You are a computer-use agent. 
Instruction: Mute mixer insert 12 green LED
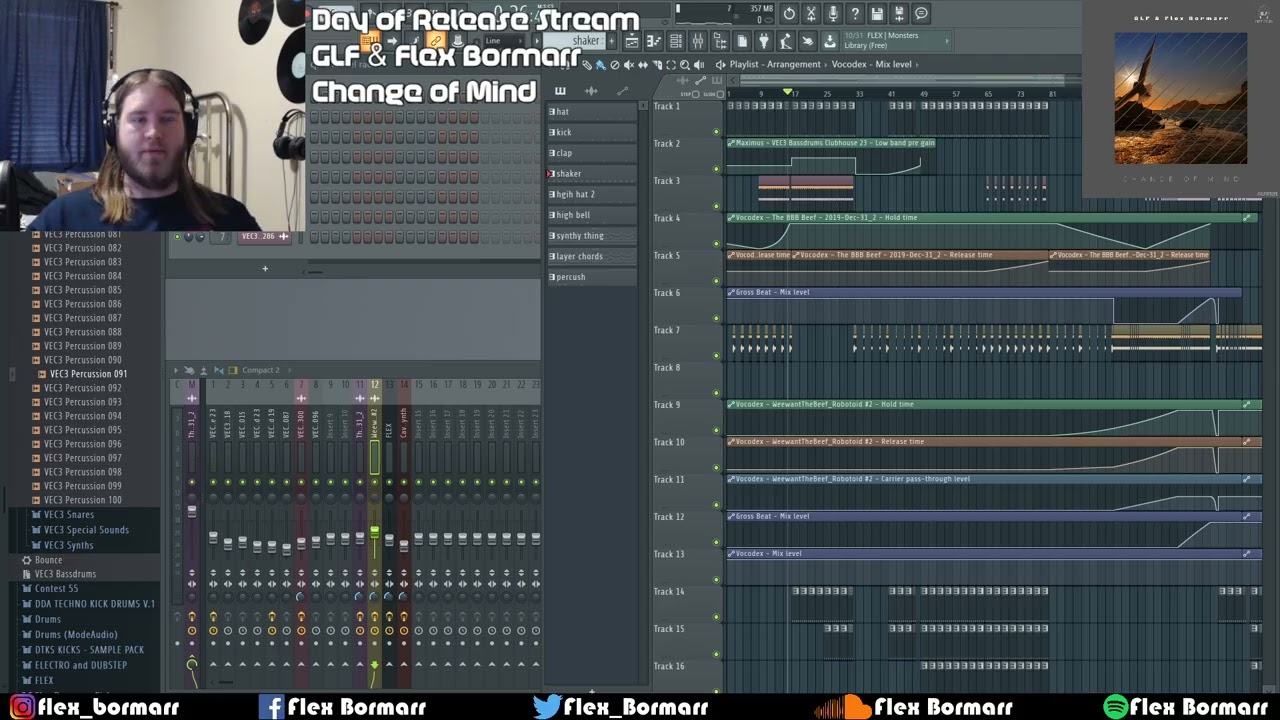(375, 482)
